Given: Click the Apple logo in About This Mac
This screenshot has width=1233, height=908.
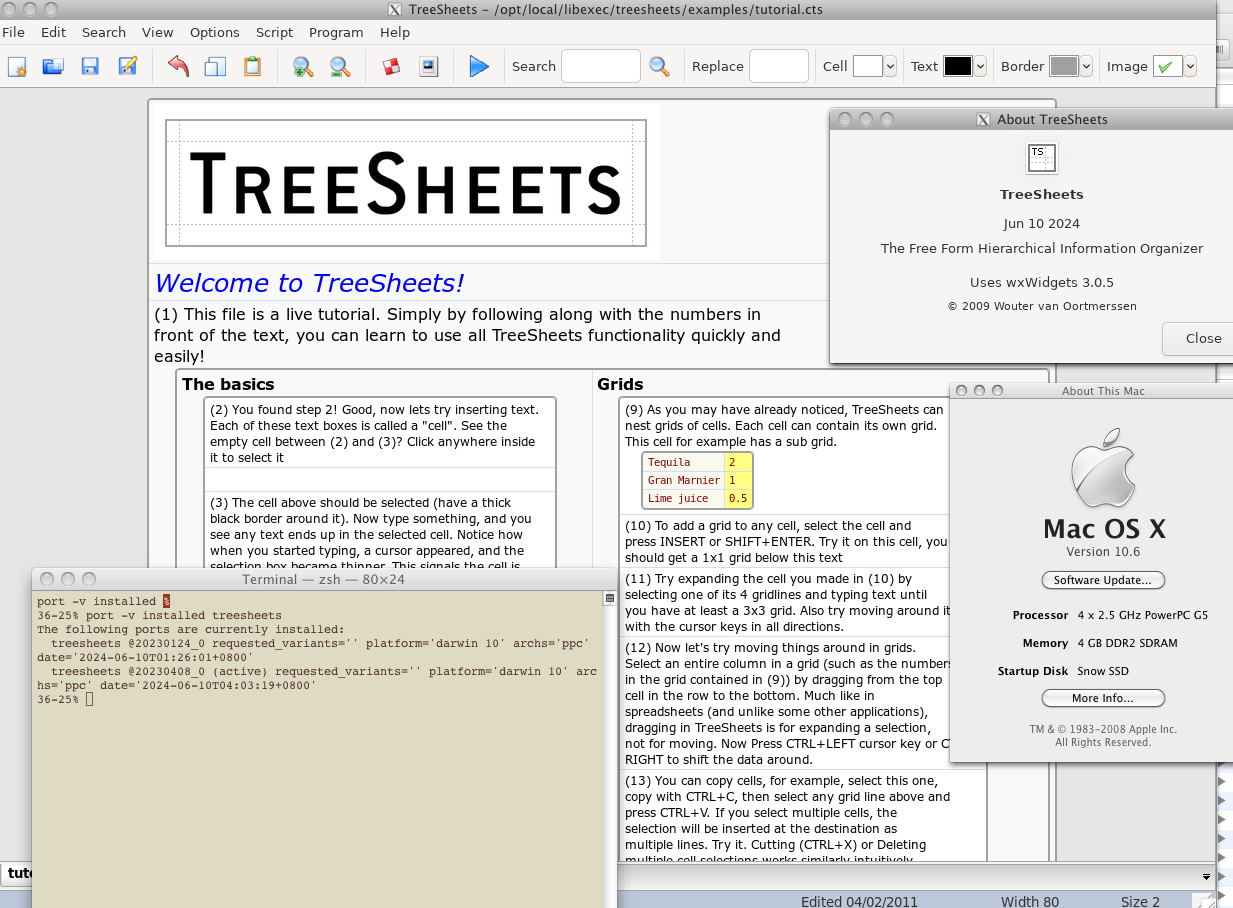Looking at the screenshot, I should (x=1104, y=468).
